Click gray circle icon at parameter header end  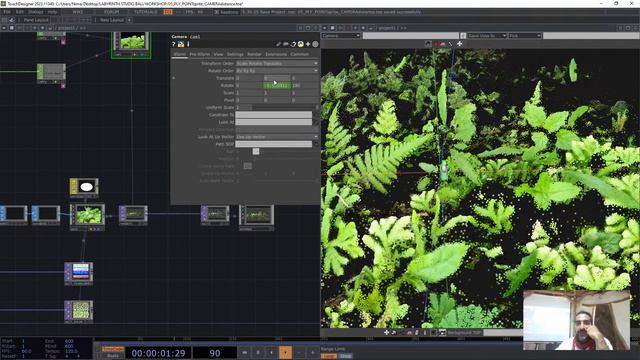pos(315,44)
